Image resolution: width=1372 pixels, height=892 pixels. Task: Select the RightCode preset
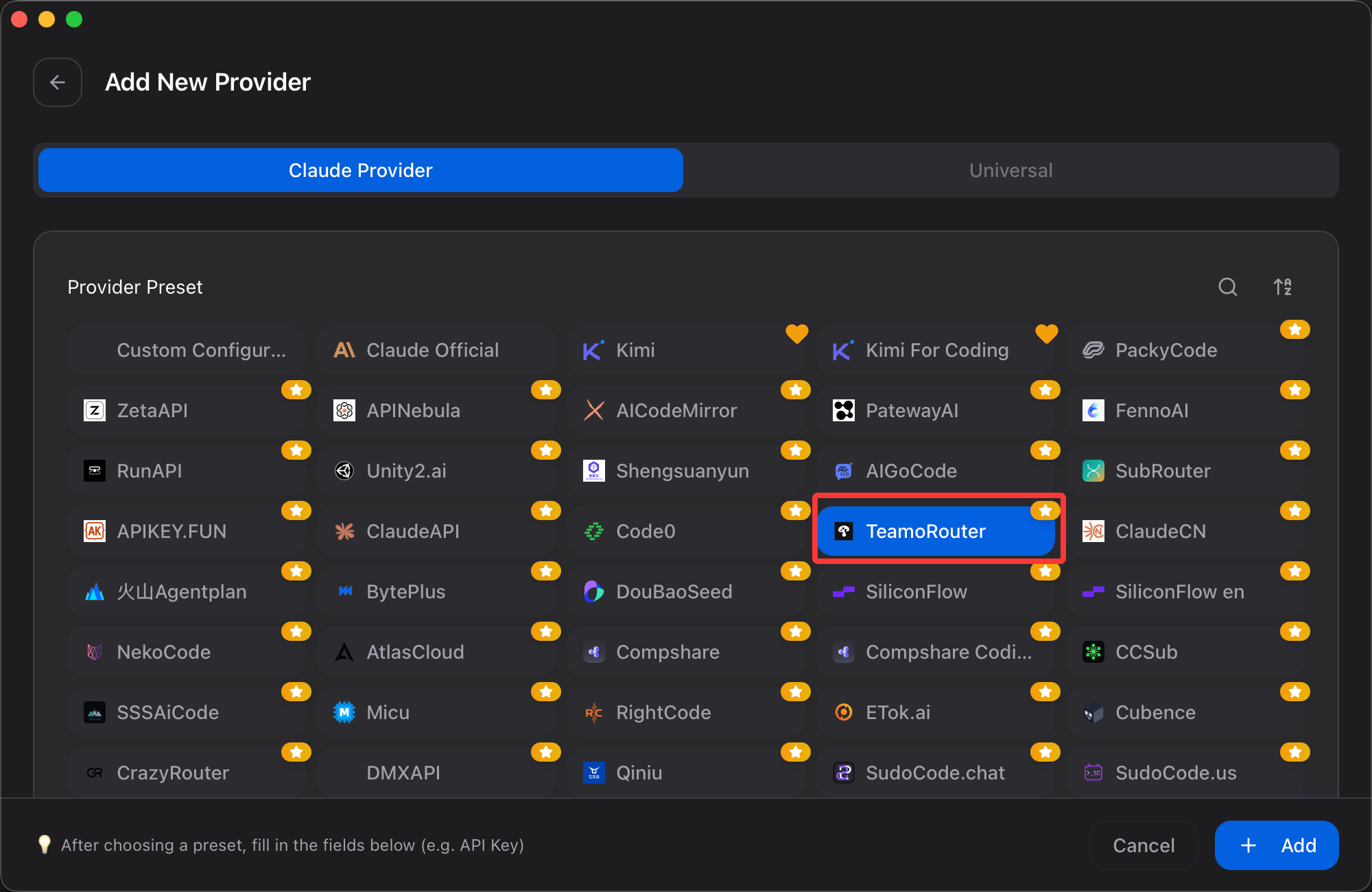tap(686, 712)
